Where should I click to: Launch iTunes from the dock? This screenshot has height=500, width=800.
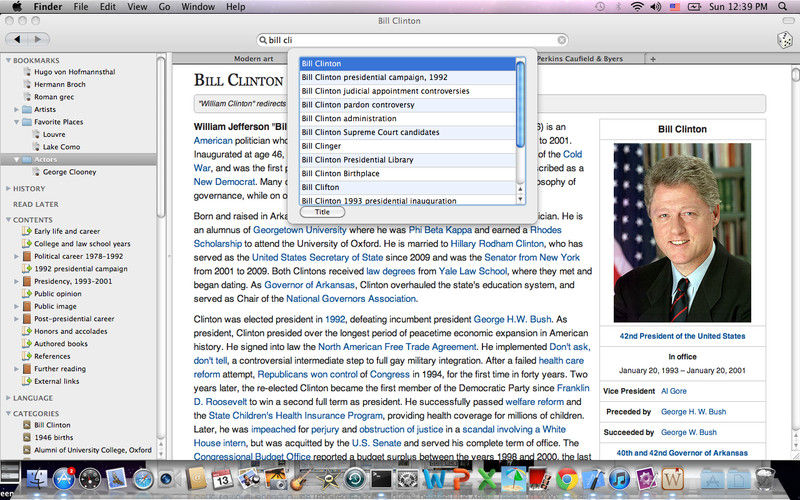pyautogui.click(x=619, y=480)
